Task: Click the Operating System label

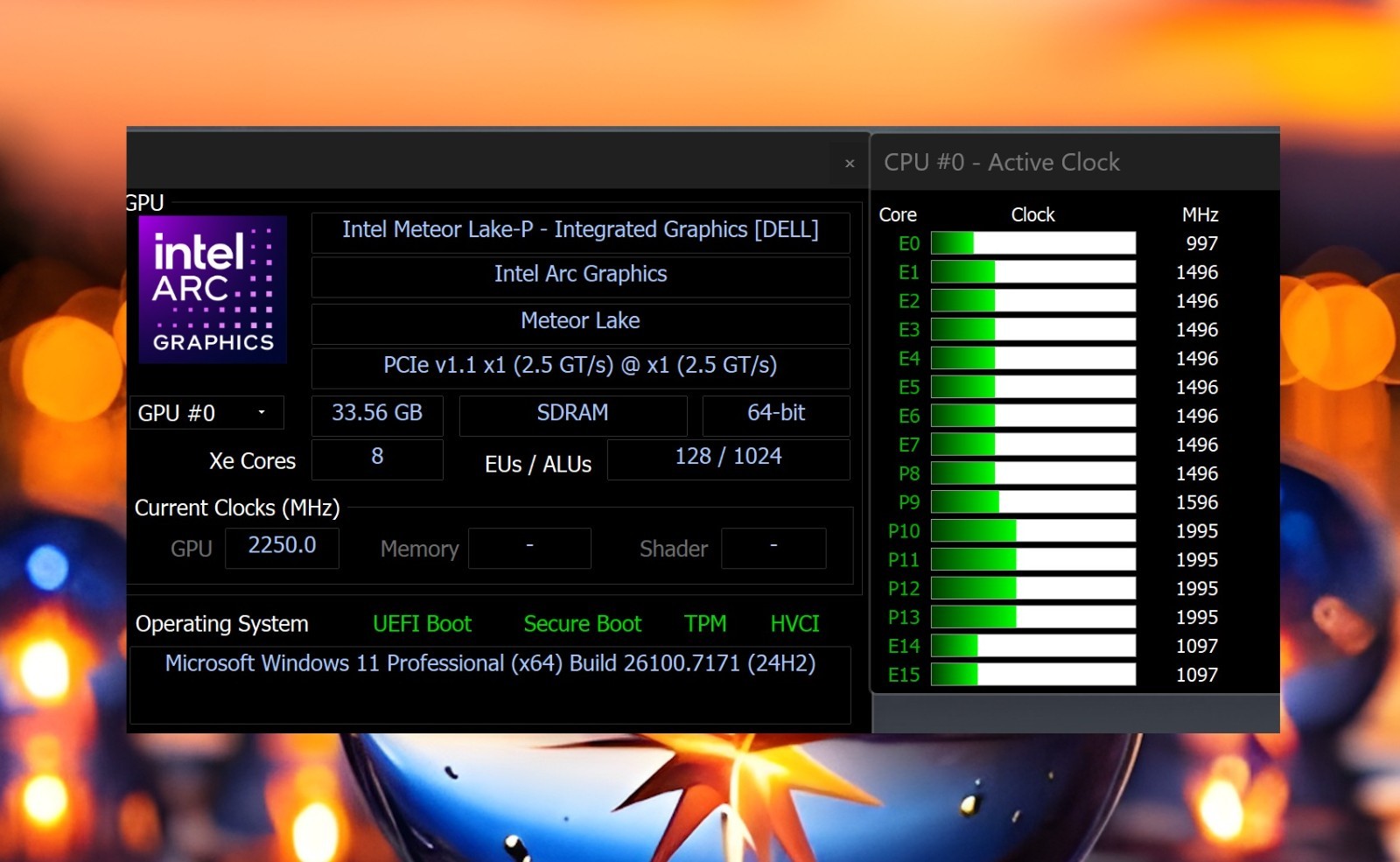Action: pos(222,624)
